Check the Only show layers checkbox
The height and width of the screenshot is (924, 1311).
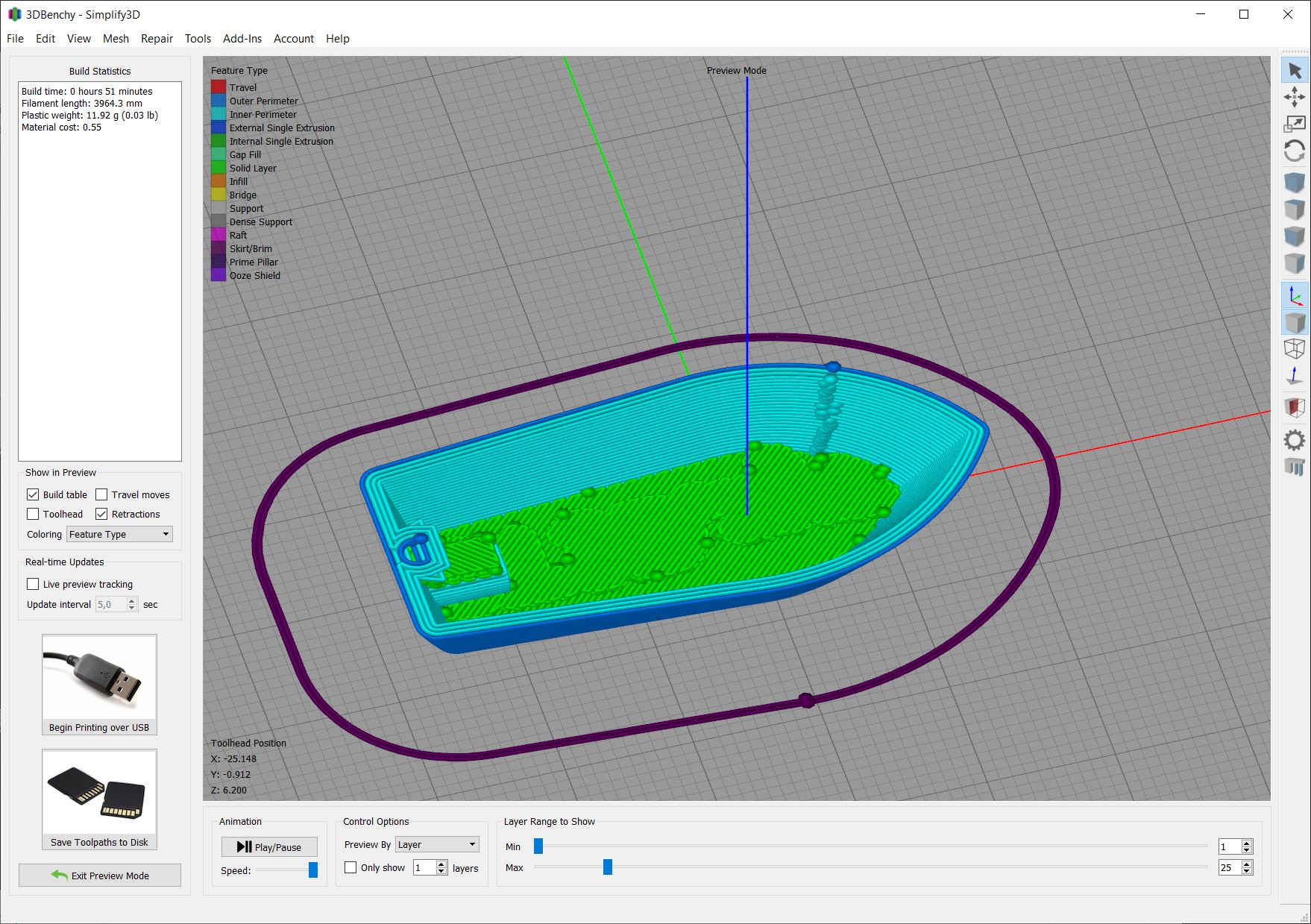[350, 867]
